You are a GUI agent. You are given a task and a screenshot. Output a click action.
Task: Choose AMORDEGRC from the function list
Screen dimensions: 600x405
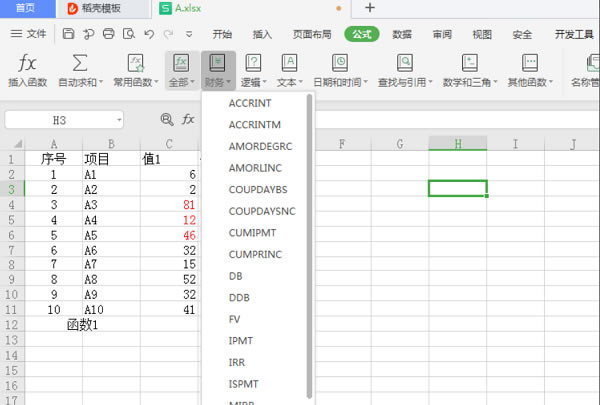[x=260, y=146]
